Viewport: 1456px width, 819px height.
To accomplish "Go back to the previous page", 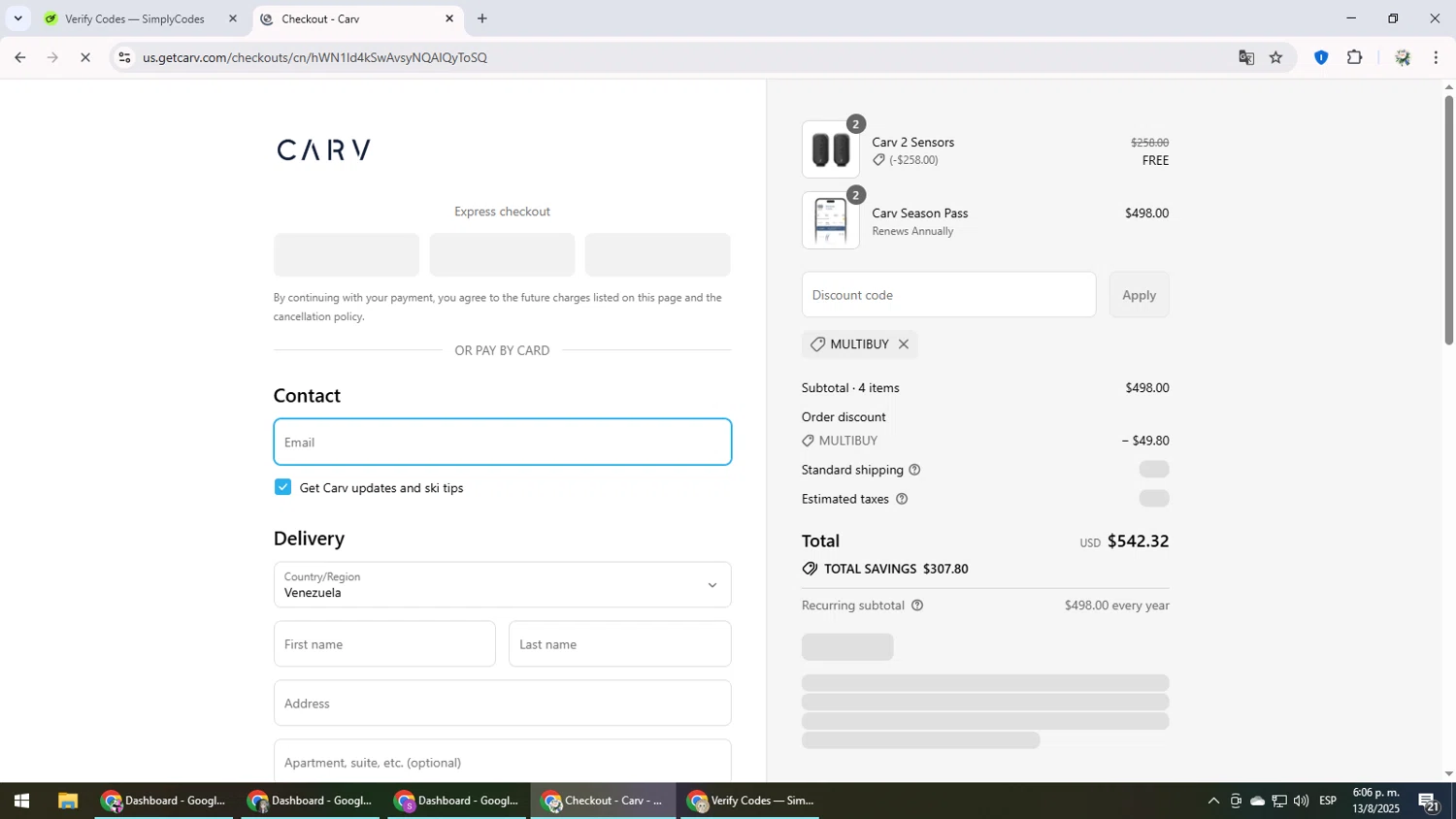I will point(20,57).
